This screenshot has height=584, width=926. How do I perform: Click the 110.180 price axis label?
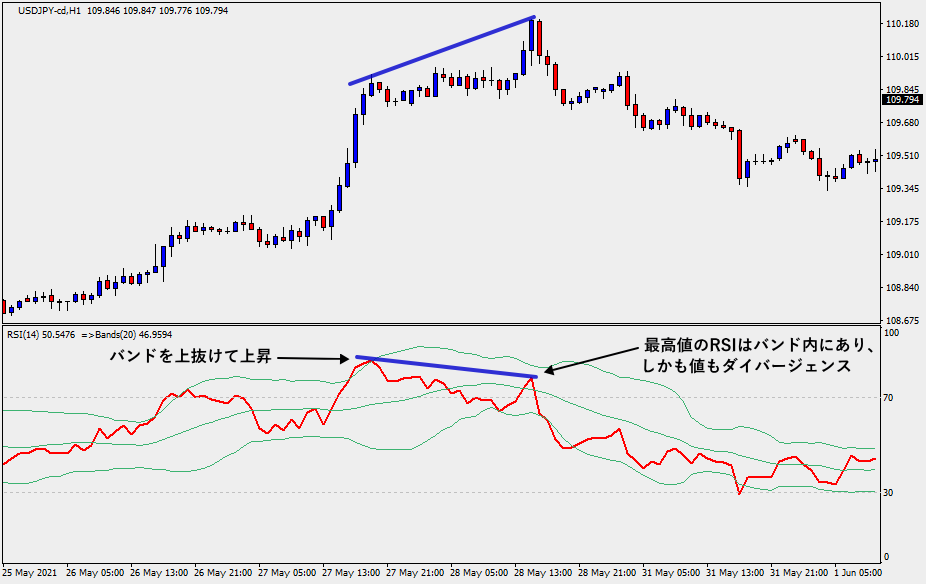[x=902, y=23]
